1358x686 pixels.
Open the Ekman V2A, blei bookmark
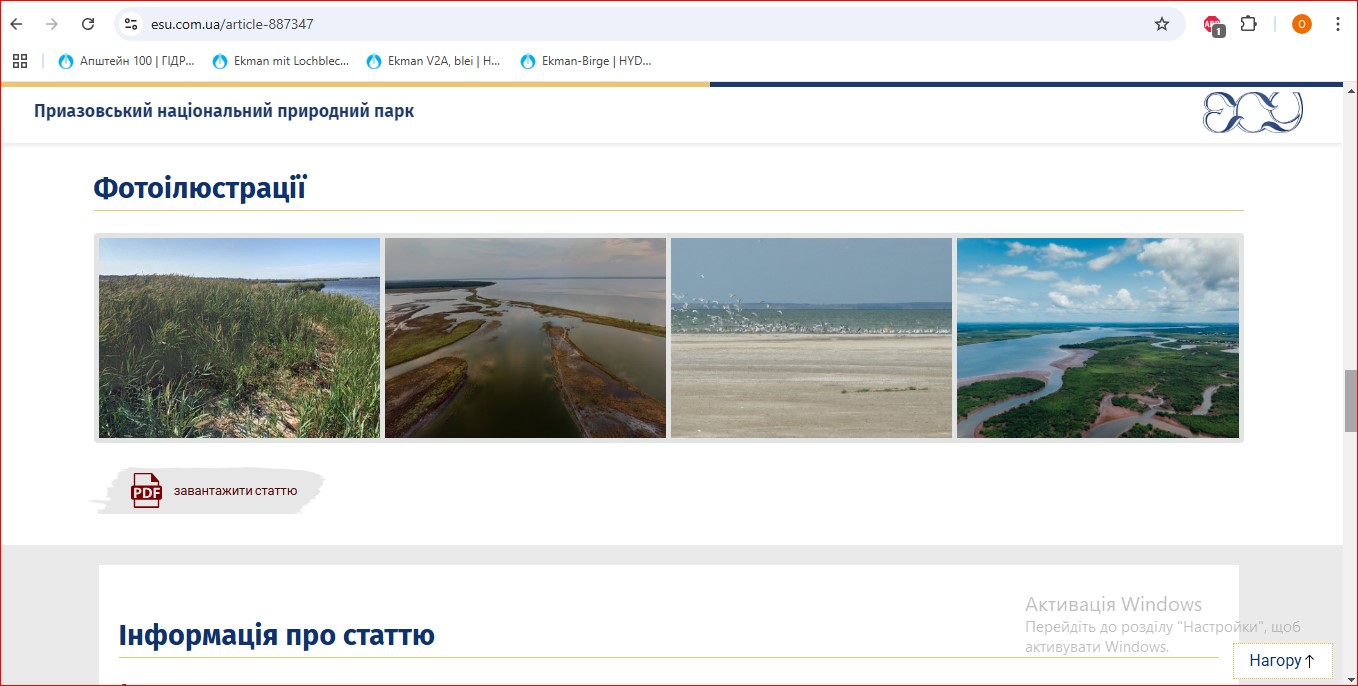(434, 61)
